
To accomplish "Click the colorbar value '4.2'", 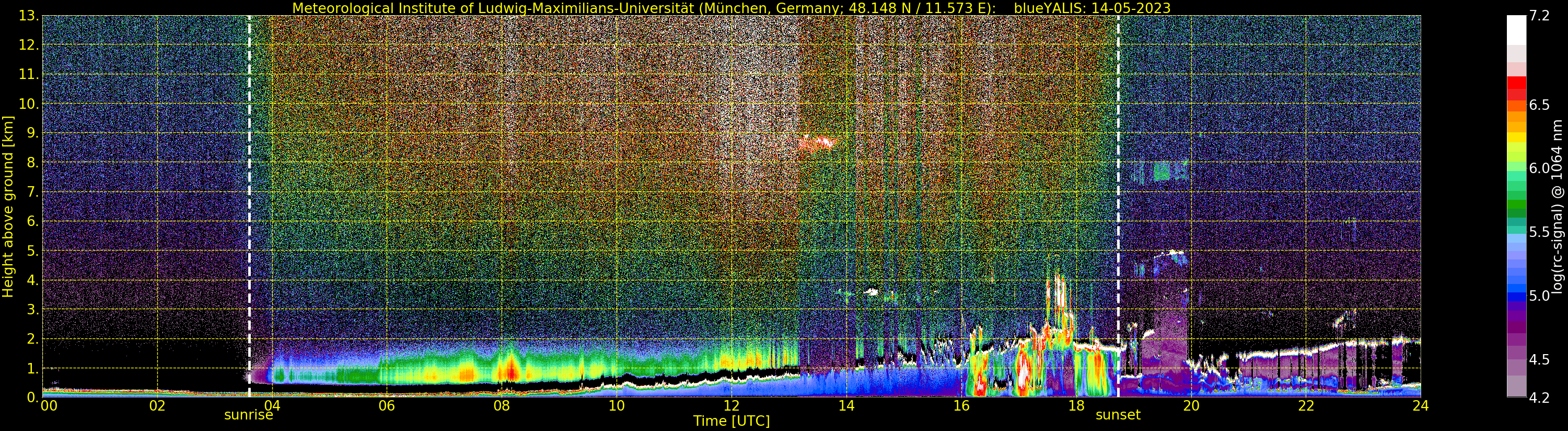I will click(x=1539, y=398).
